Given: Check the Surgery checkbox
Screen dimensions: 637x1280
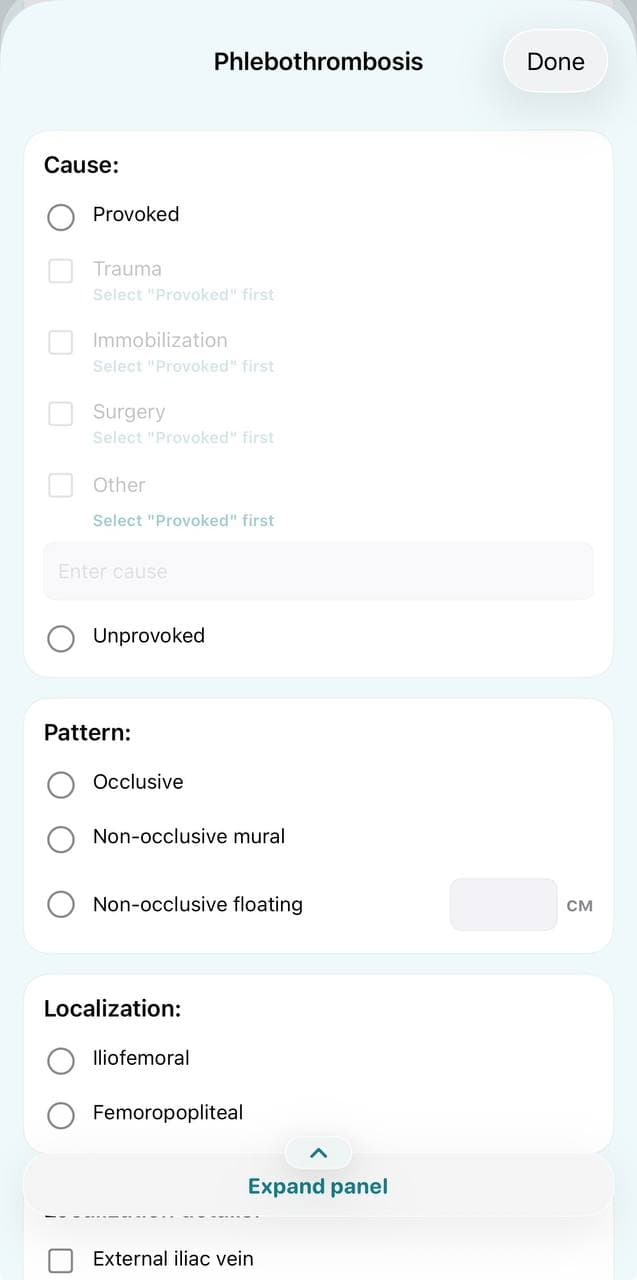Looking at the screenshot, I should pyautogui.click(x=61, y=414).
